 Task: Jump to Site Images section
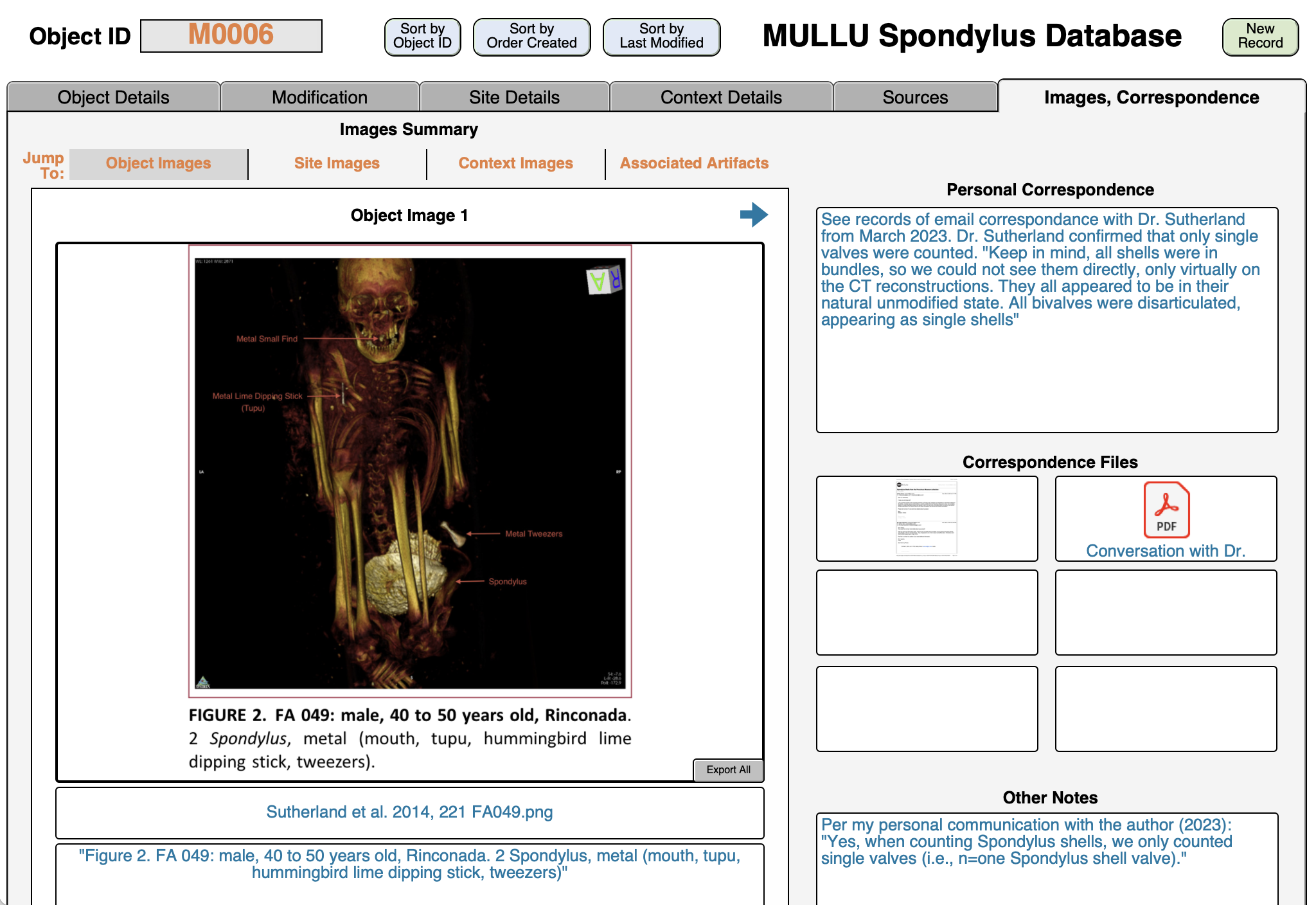pos(337,163)
